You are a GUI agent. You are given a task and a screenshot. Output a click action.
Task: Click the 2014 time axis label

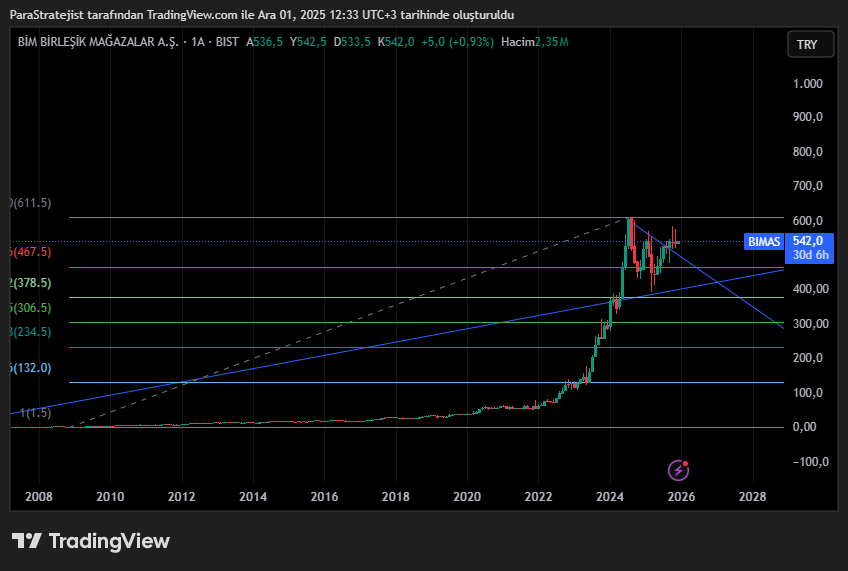[x=253, y=496]
